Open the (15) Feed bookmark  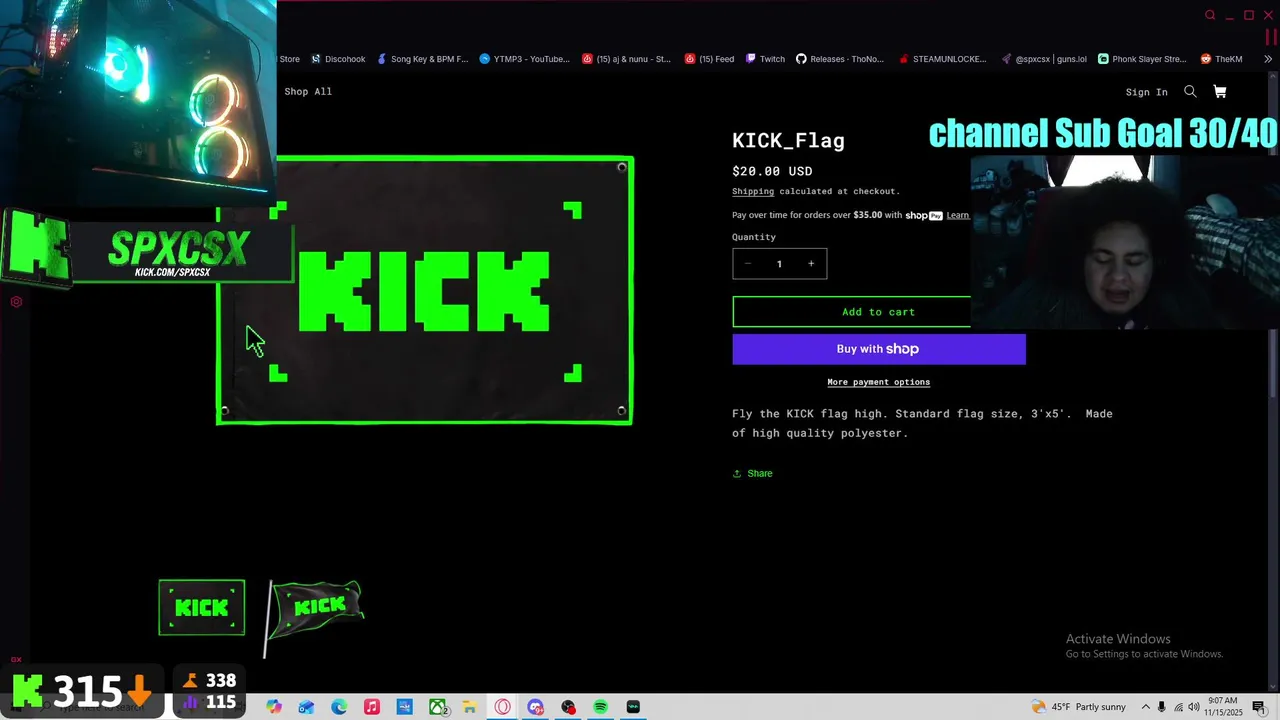pyautogui.click(x=709, y=59)
